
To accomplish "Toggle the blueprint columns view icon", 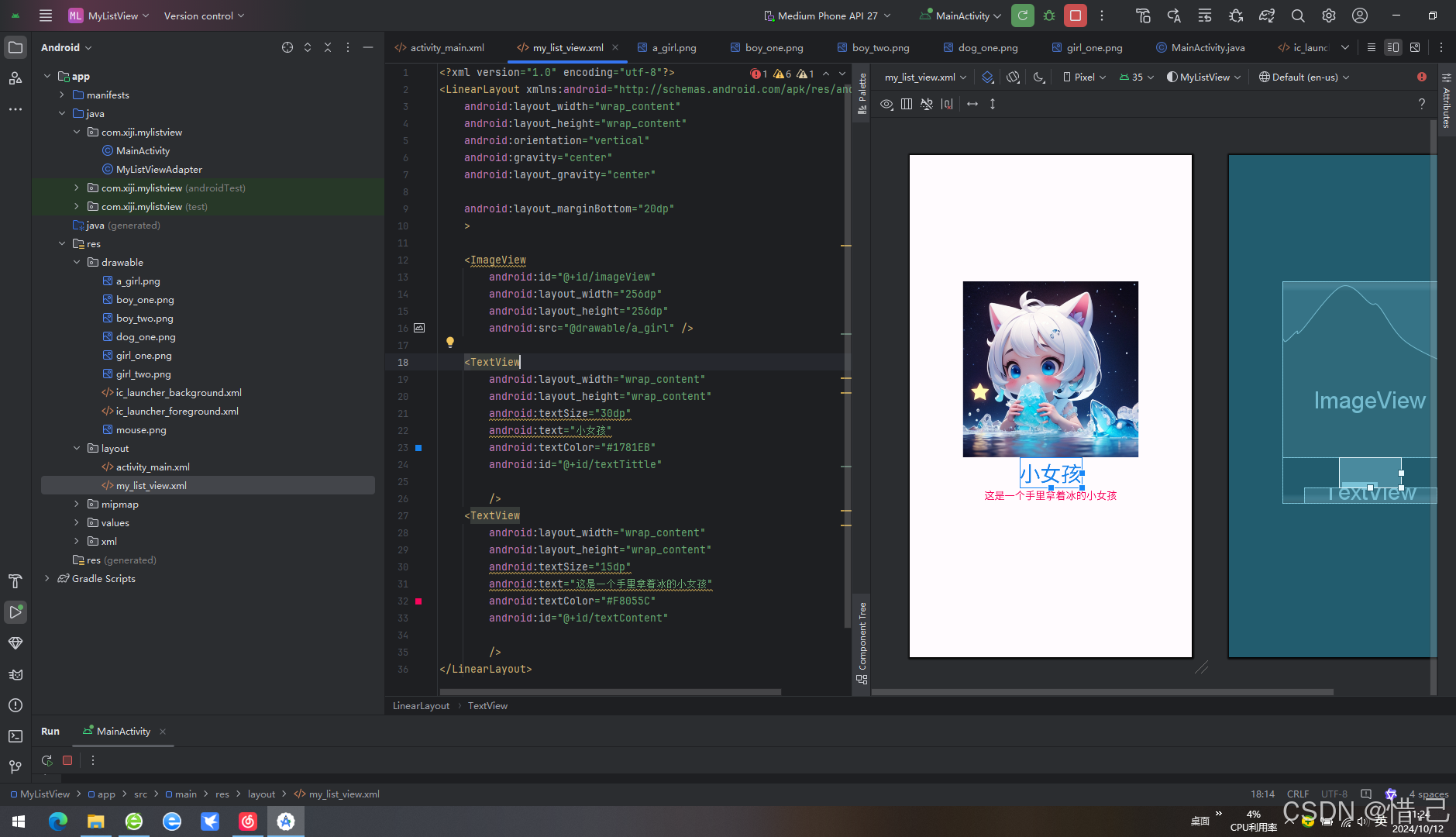I will pos(907,104).
